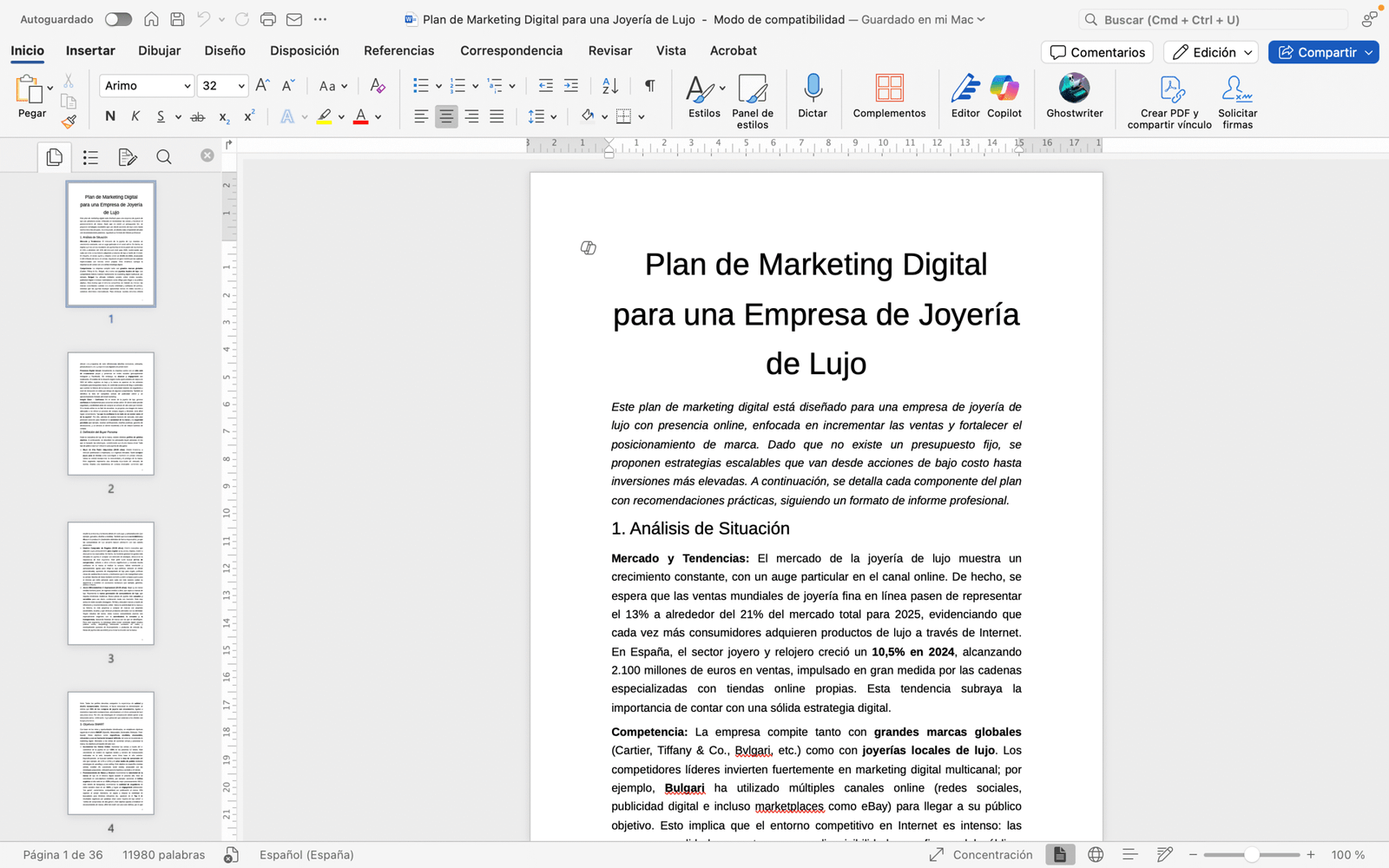Open the Editor proofing tool
1389x868 pixels.
(964, 89)
